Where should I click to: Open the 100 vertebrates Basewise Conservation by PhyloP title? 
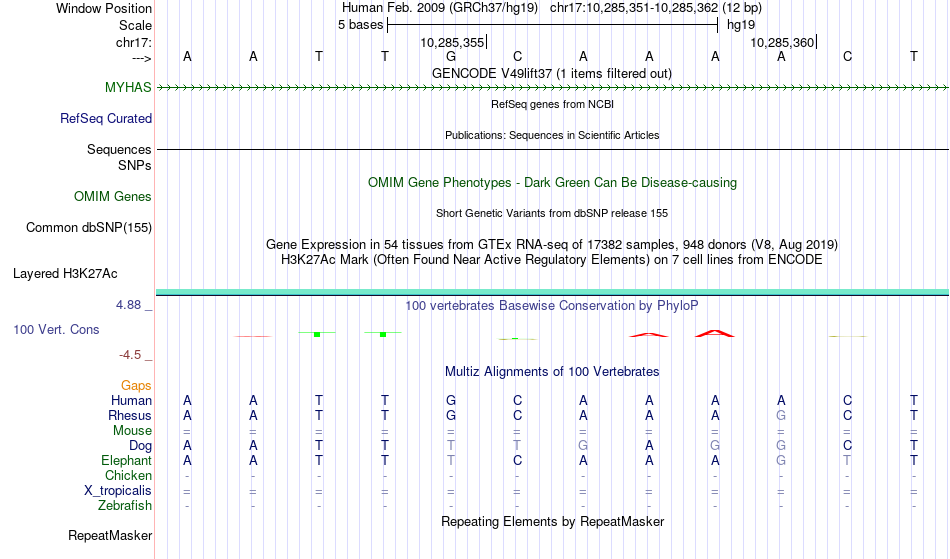pos(551,305)
